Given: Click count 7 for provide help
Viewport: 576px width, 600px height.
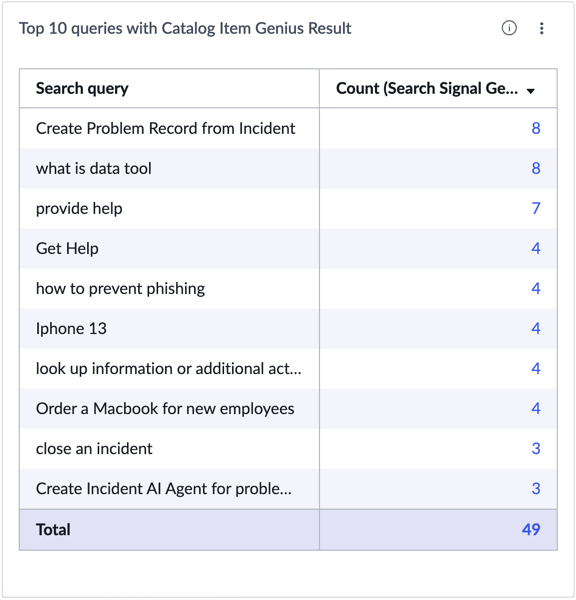Looking at the screenshot, I should click(536, 208).
